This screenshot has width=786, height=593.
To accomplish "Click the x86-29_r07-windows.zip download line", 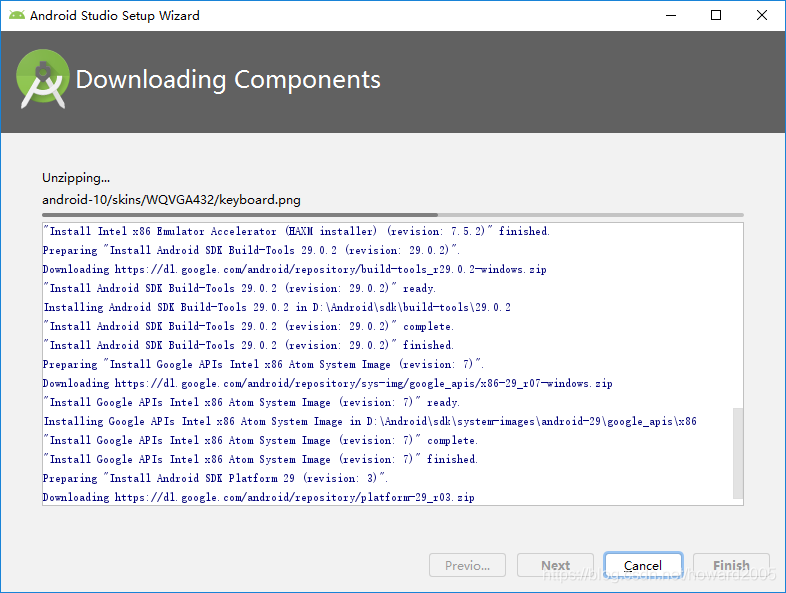I will tap(328, 383).
